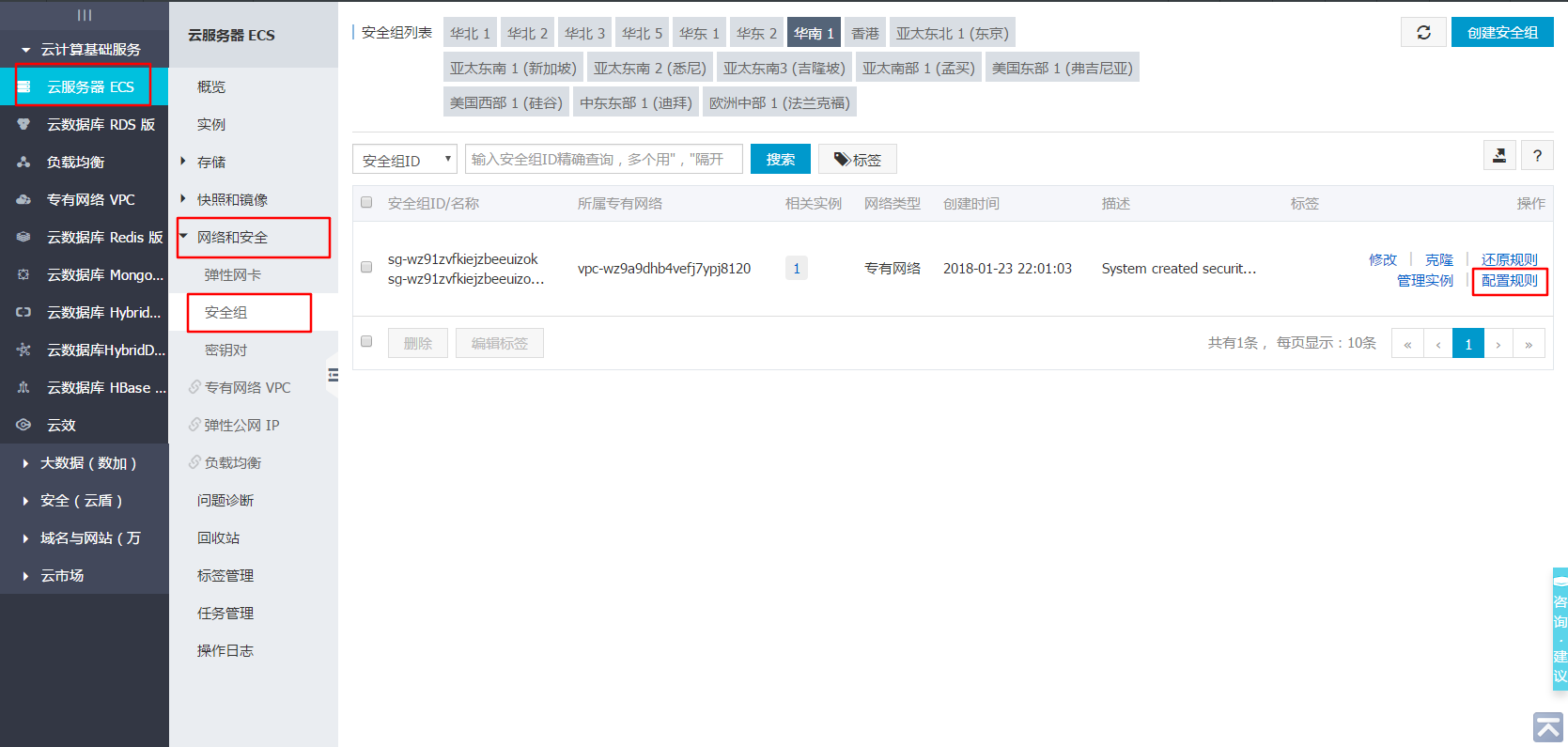Select the 香港 region tab

tap(864, 33)
